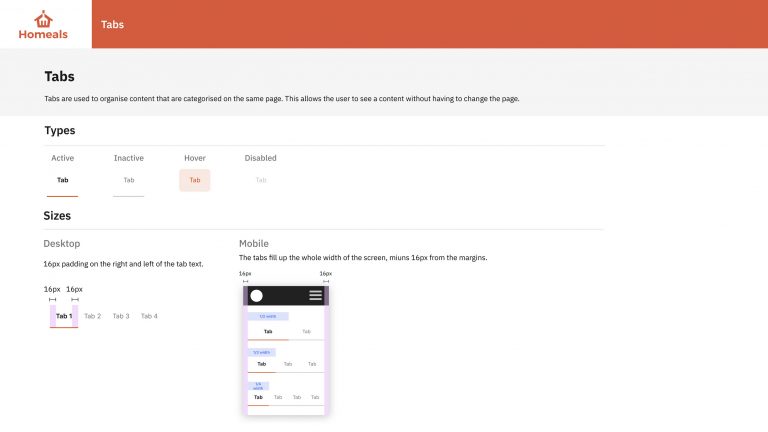Open the hamburger menu in mobile mockup
The height and width of the screenshot is (432, 768).
coord(315,295)
